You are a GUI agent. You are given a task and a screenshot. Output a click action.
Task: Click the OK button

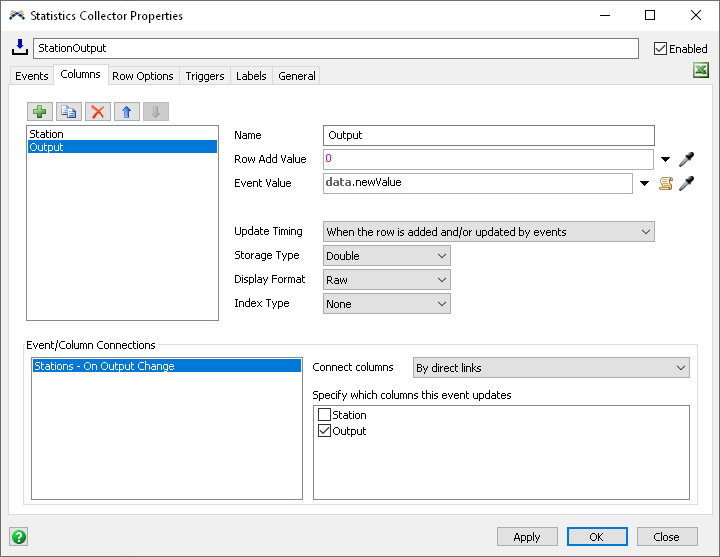point(596,536)
